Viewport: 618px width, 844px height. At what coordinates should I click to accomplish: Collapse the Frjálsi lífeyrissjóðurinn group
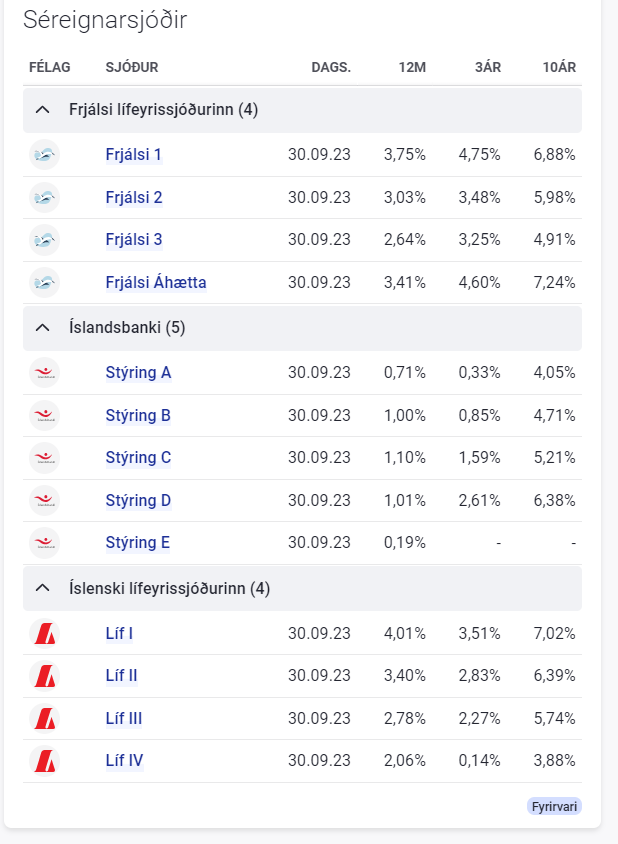click(42, 110)
